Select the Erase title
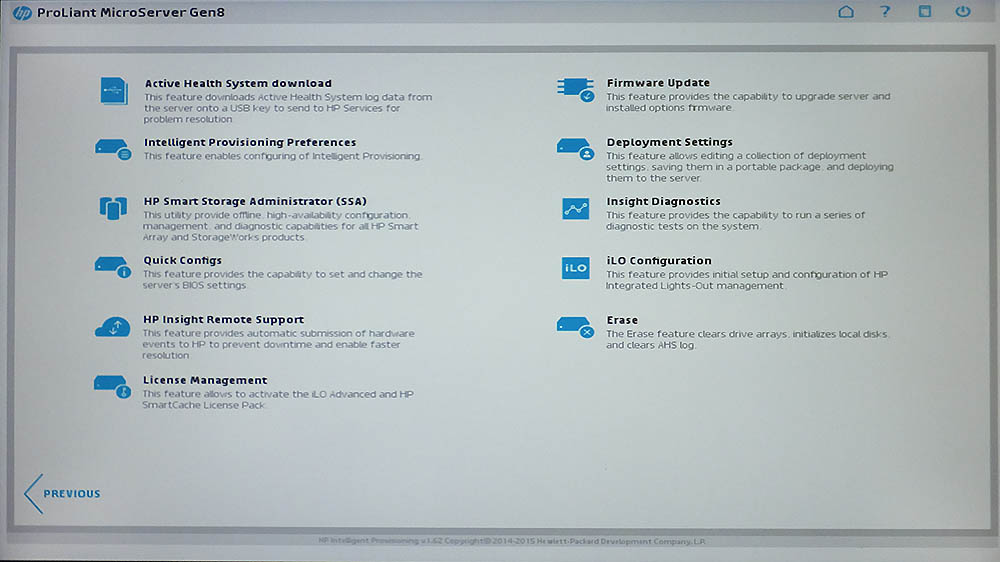1000x562 pixels. [x=622, y=320]
